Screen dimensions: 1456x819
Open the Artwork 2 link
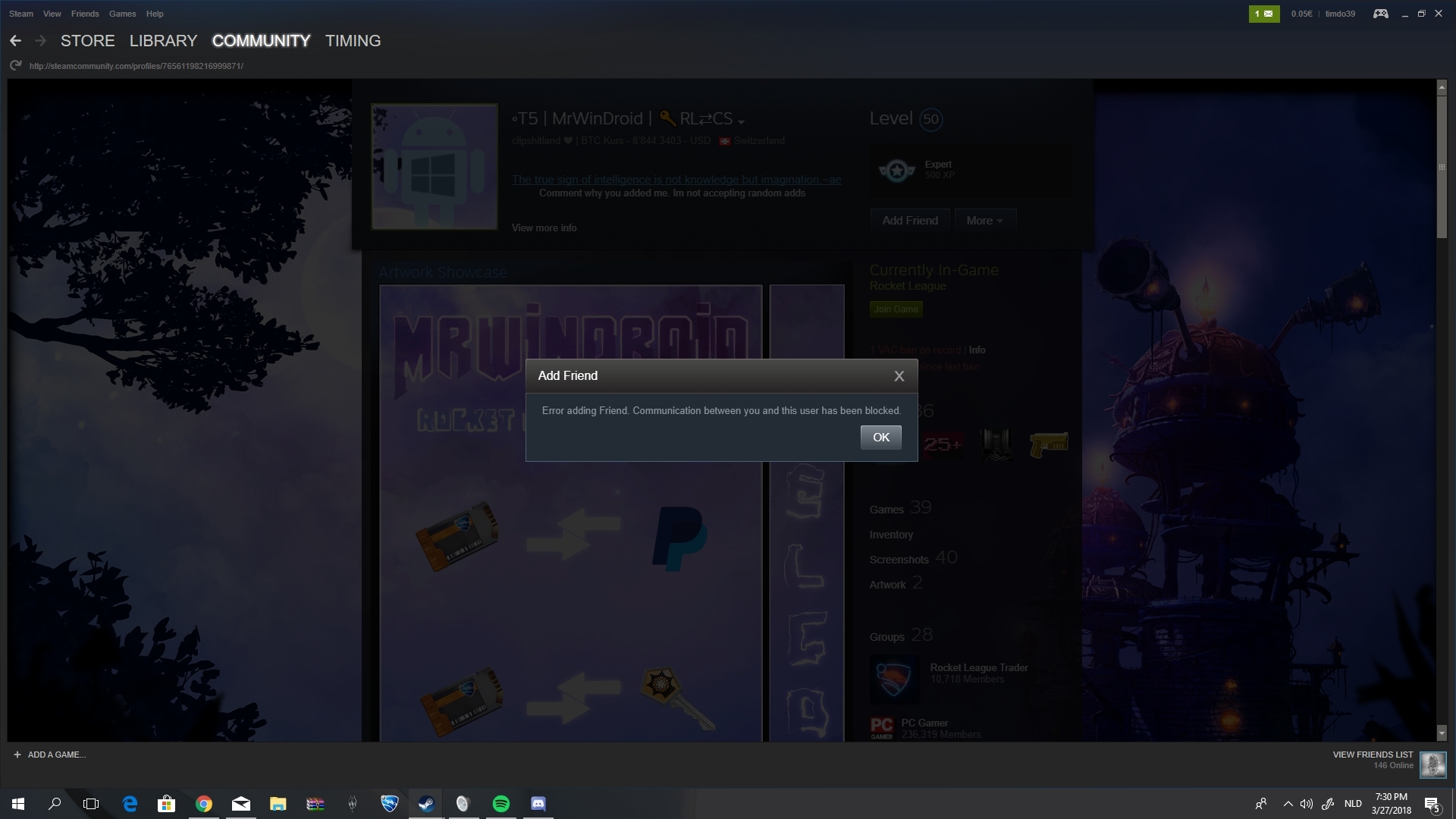pyautogui.click(x=896, y=583)
